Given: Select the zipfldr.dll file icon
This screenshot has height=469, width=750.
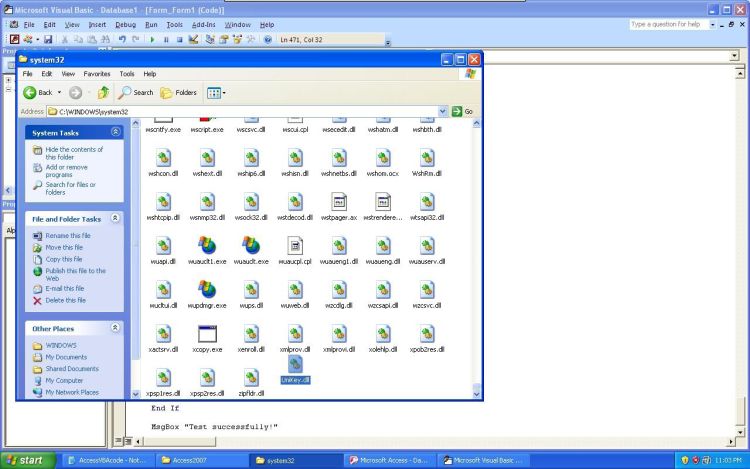Looking at the screenshot, I should 251,378.
